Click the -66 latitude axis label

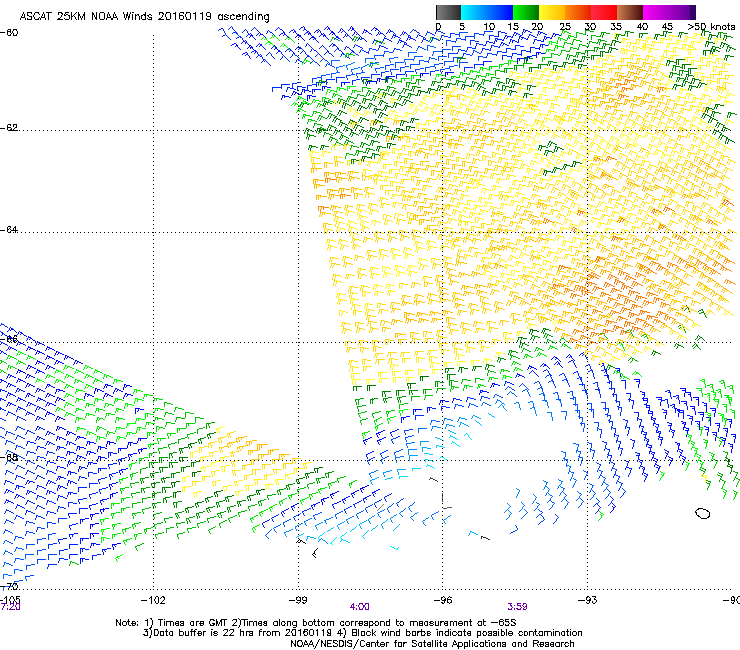9,340
